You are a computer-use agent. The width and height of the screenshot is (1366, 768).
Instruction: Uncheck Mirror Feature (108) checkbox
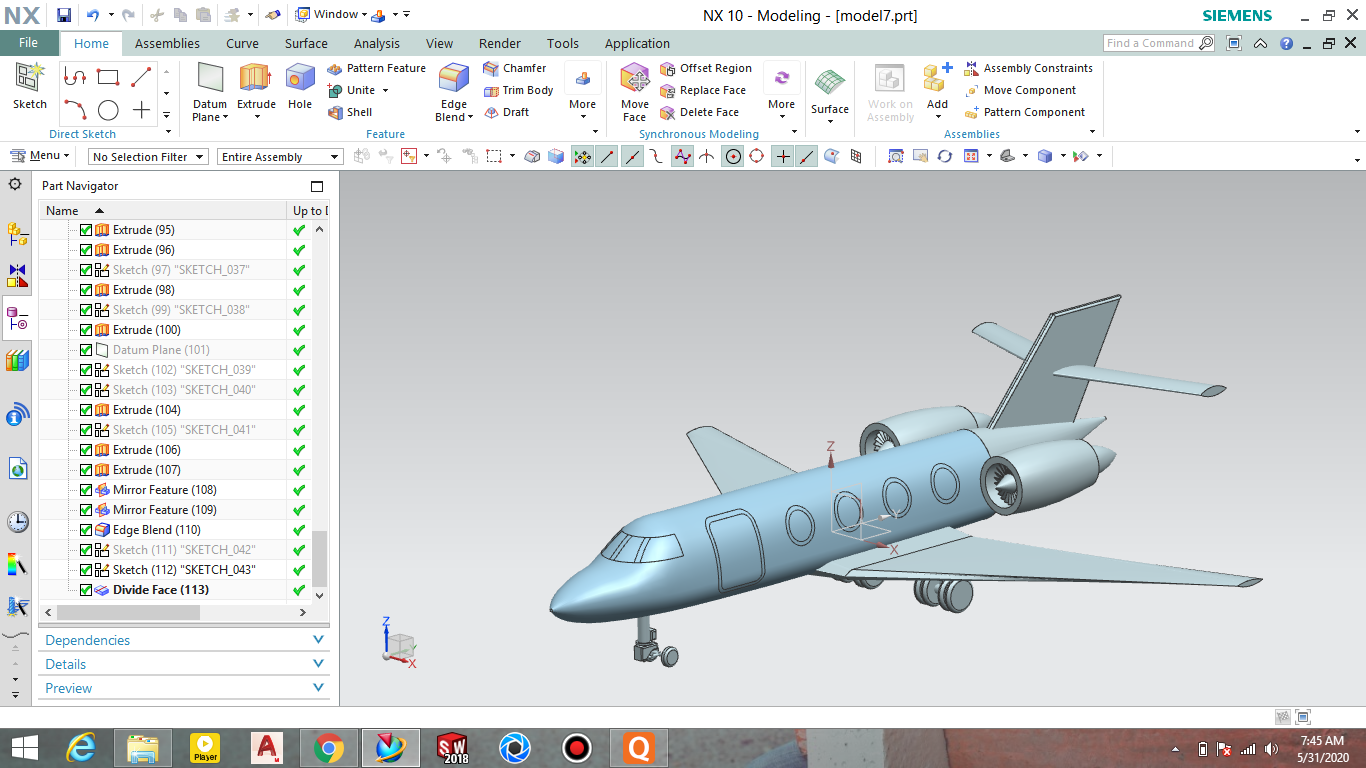pos(86,490)
